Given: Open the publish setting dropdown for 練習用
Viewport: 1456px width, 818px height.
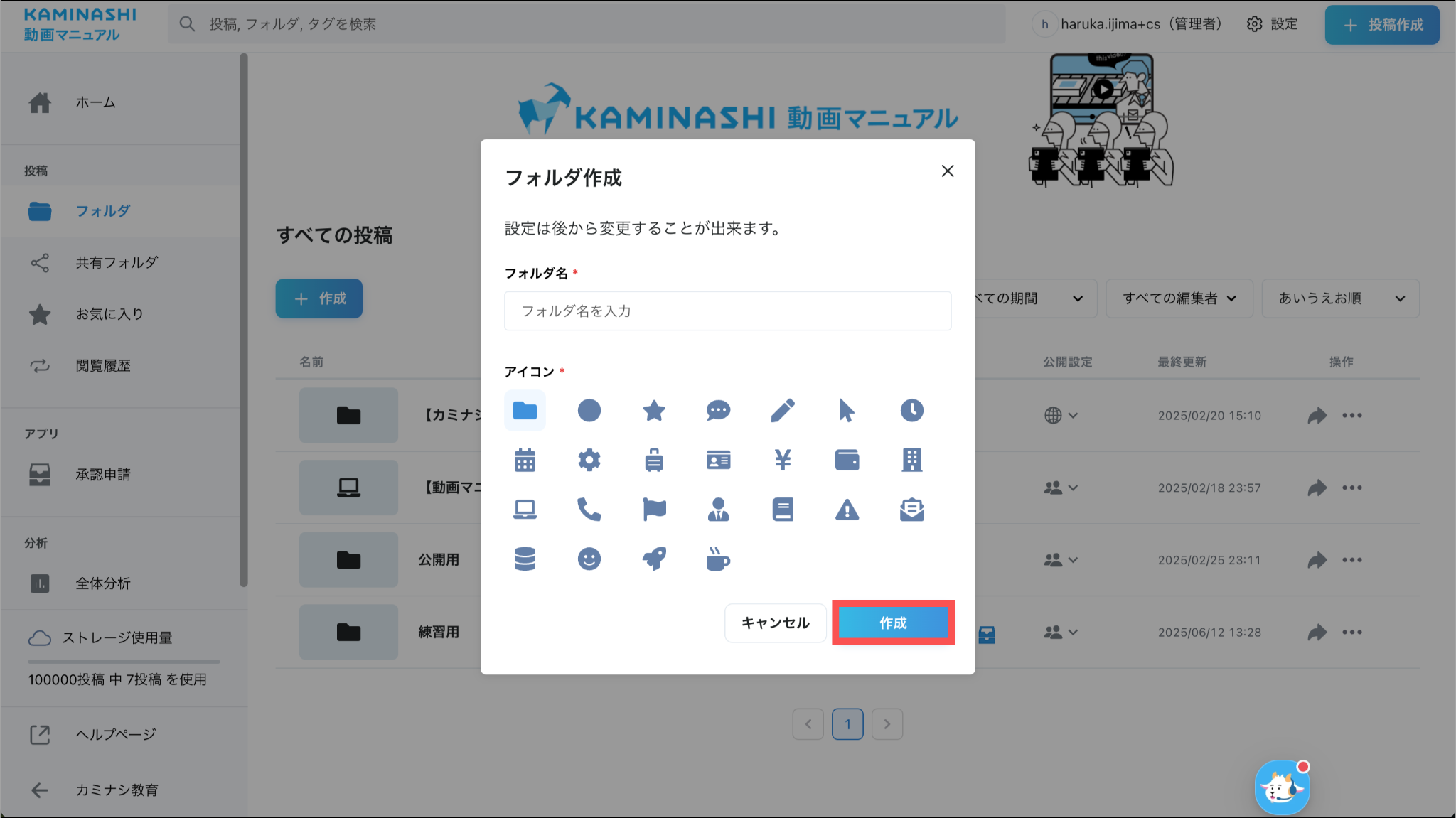Looking at the screenshot, I should coord(1061,632).
